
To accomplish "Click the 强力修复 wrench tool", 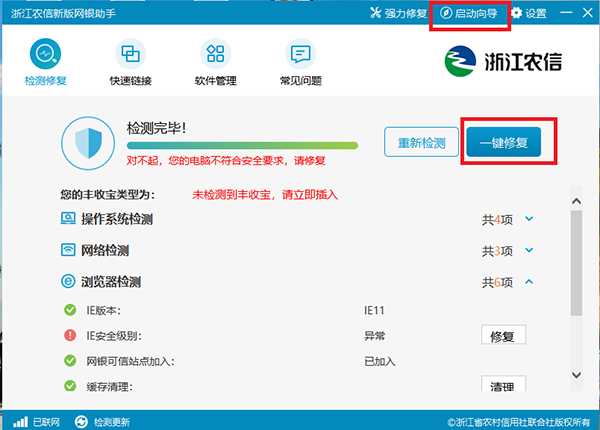I will click(398, 13).
